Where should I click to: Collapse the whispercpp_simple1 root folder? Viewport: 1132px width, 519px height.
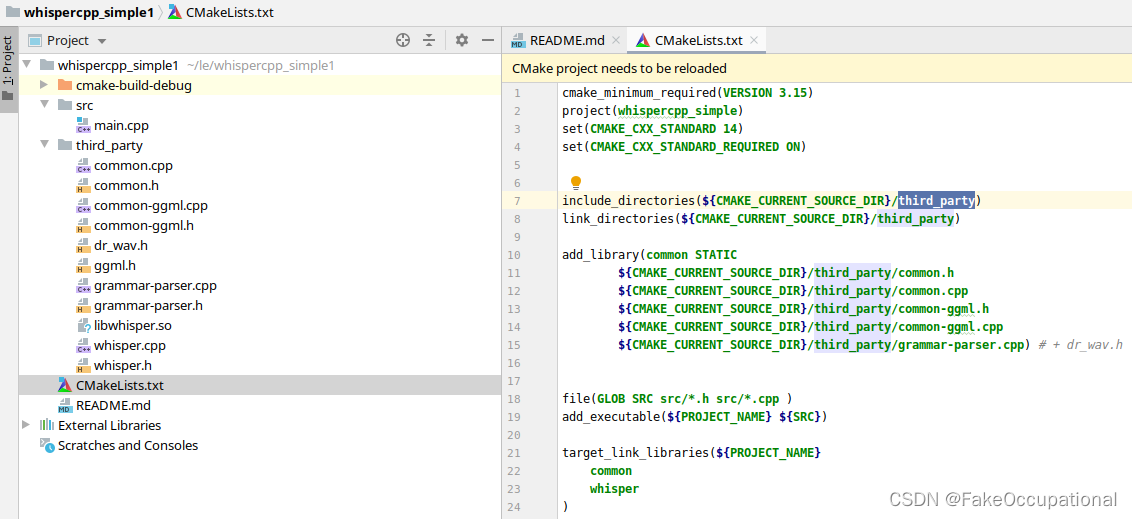pyautogui.click(x=27, y=65)
